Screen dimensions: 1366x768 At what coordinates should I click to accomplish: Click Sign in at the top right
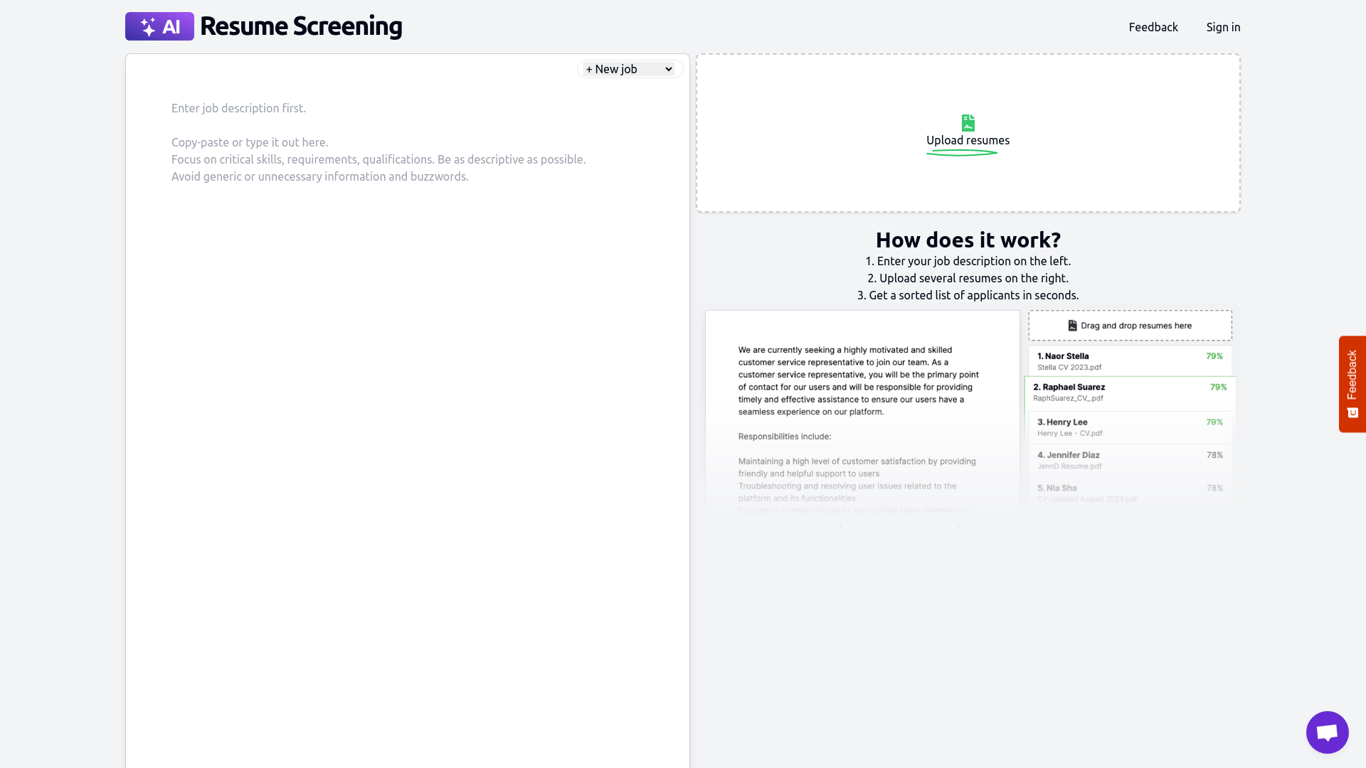point(1223,27)
